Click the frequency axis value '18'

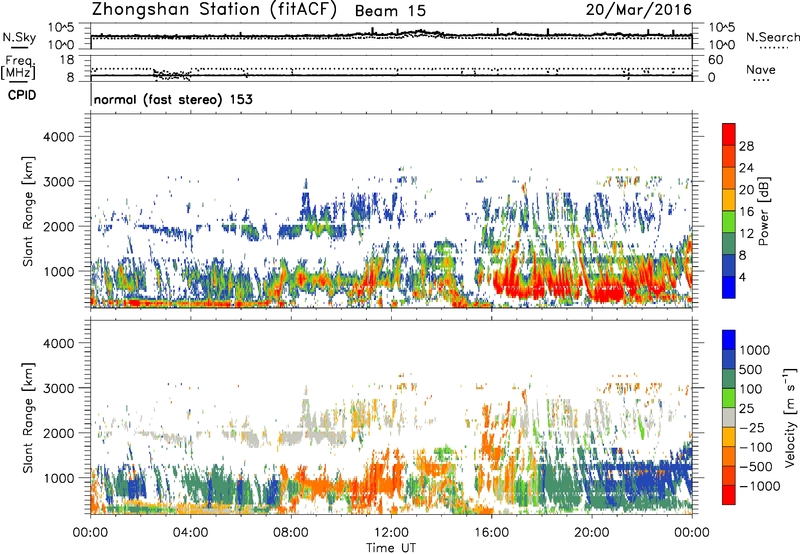[67, 60]
